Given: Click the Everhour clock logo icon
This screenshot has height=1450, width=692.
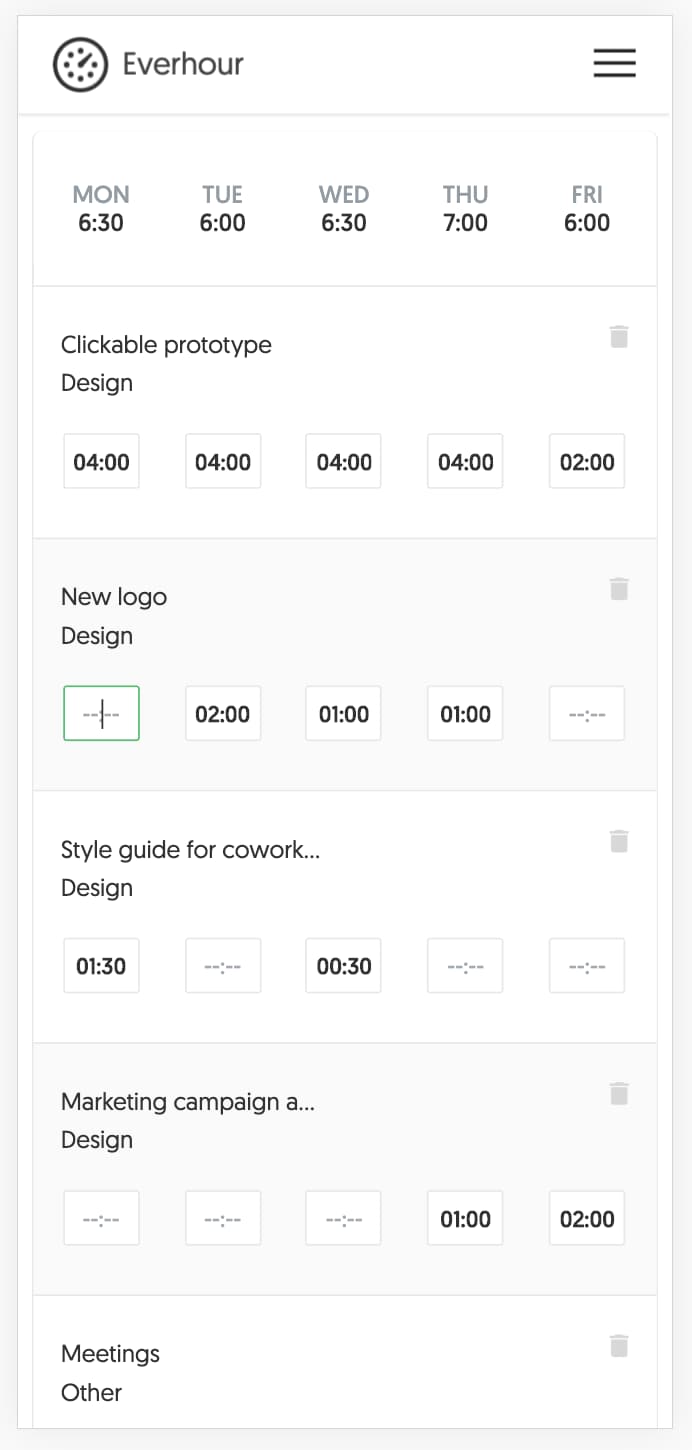Looking at the screenshot, I should pos(79,65).
